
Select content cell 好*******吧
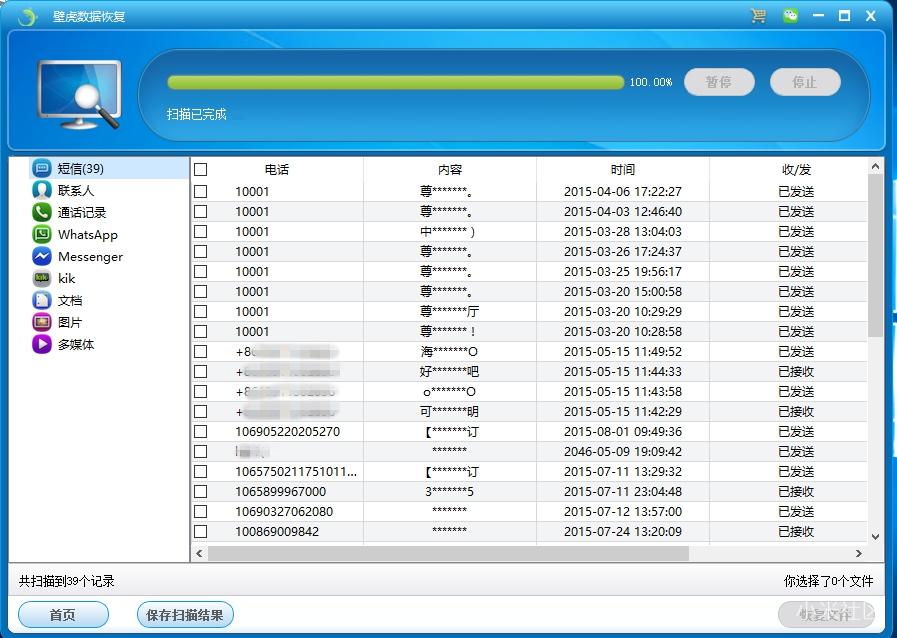449,371
